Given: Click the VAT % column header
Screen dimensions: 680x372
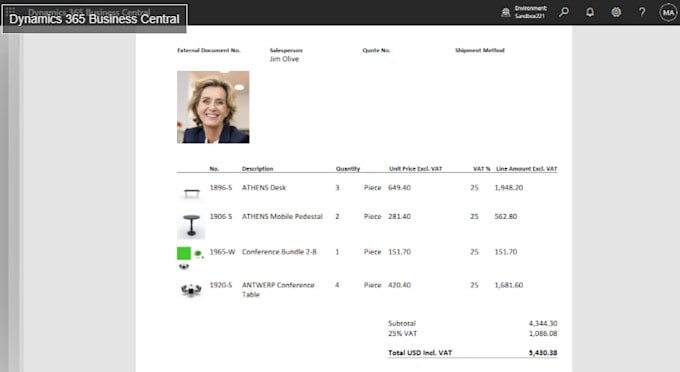Looking at the screenshot, I should click(x=481, y=169).
